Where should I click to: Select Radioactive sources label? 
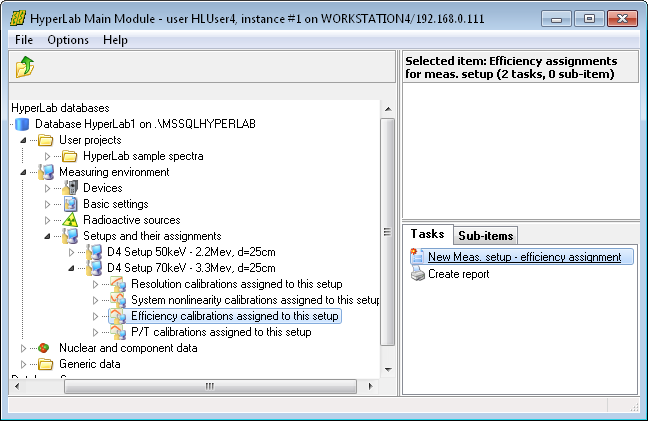131,220
